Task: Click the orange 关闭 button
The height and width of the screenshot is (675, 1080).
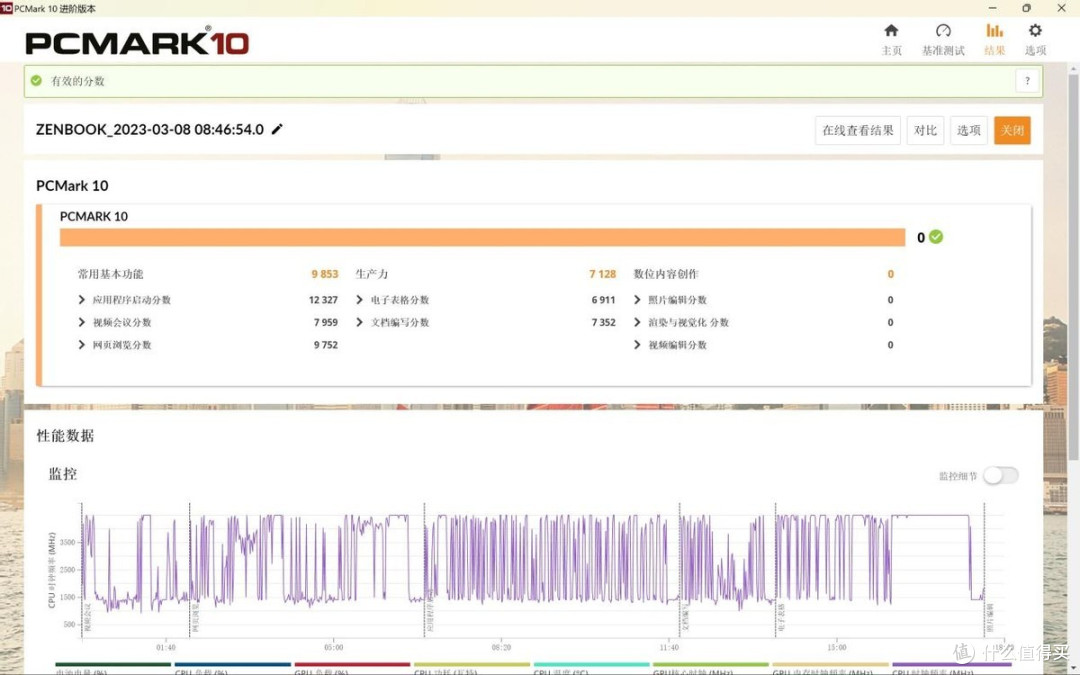Action: click(x=1012, y=130)
